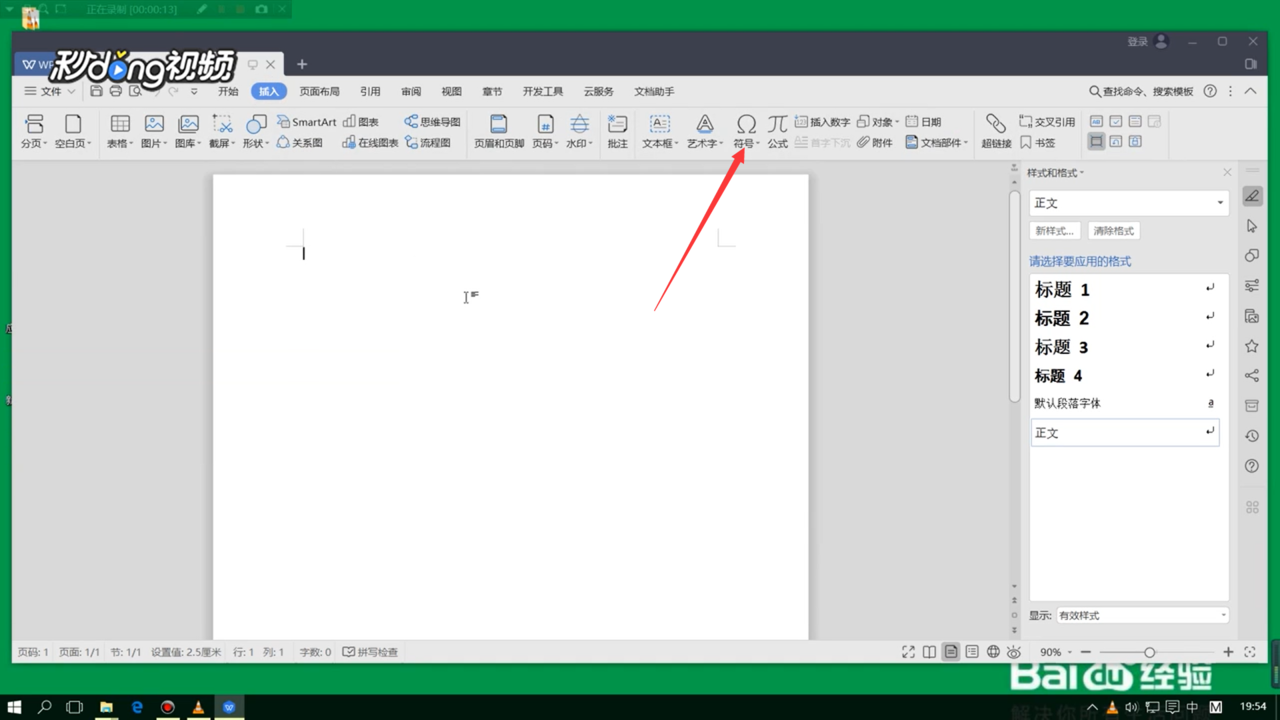
Task: Open the 图片 picture dropdown
Action: tap(154, 131)
